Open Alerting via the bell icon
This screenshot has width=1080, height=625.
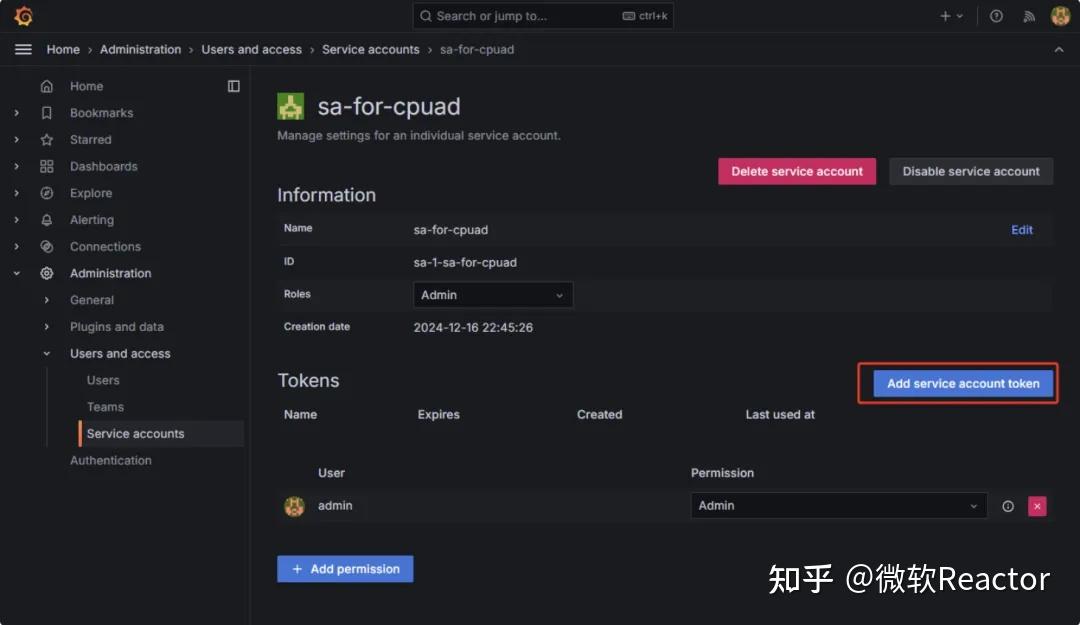pyautogui.click(x=46, y=219)
